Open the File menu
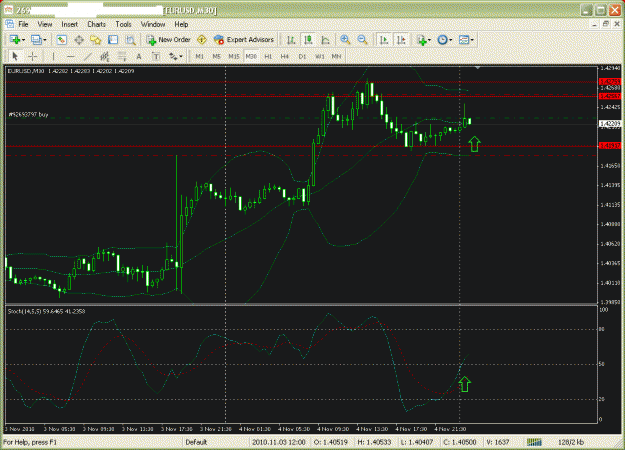 point(23,24)
